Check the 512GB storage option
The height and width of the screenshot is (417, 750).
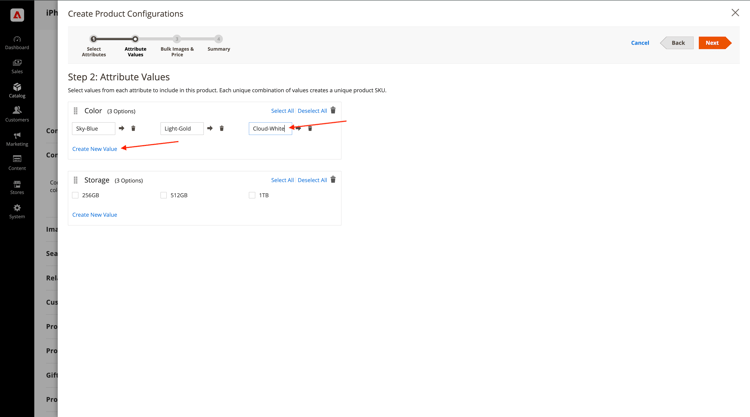164,195
